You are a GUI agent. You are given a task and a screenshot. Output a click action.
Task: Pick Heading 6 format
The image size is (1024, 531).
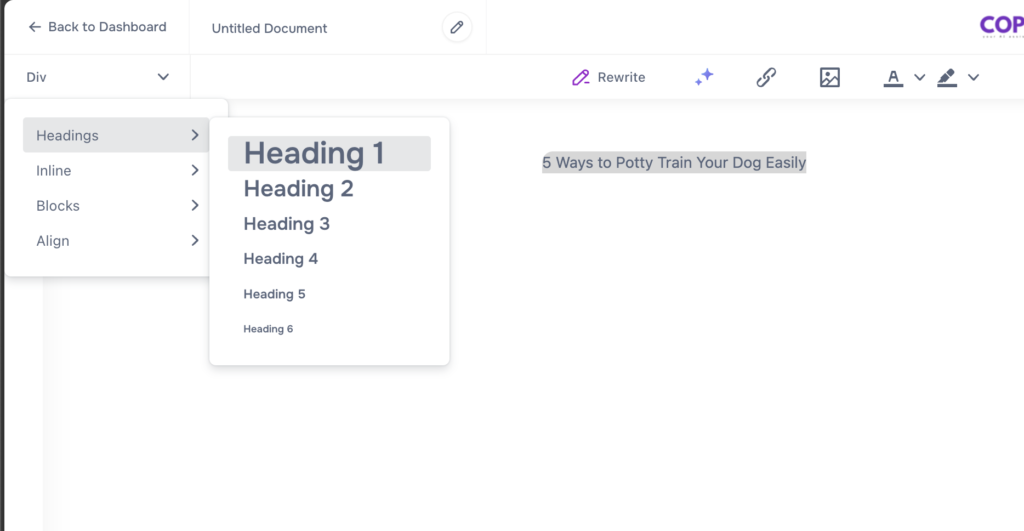tap(268, 329)
